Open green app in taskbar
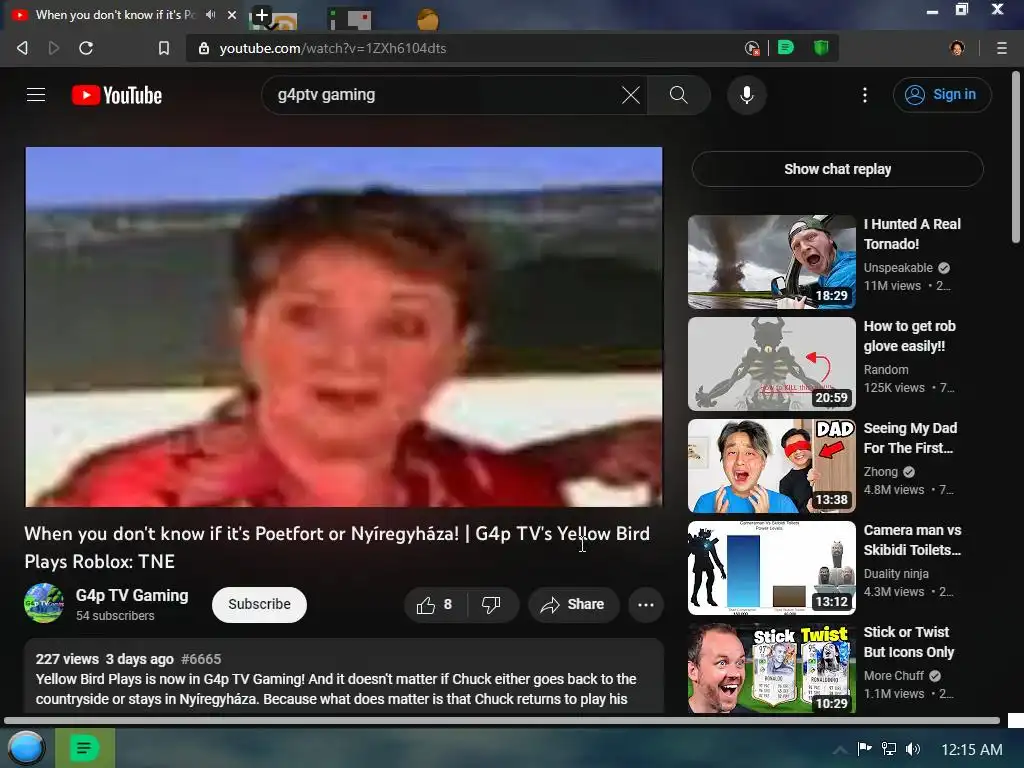The image size is (1024, 768). coord(85,748)
